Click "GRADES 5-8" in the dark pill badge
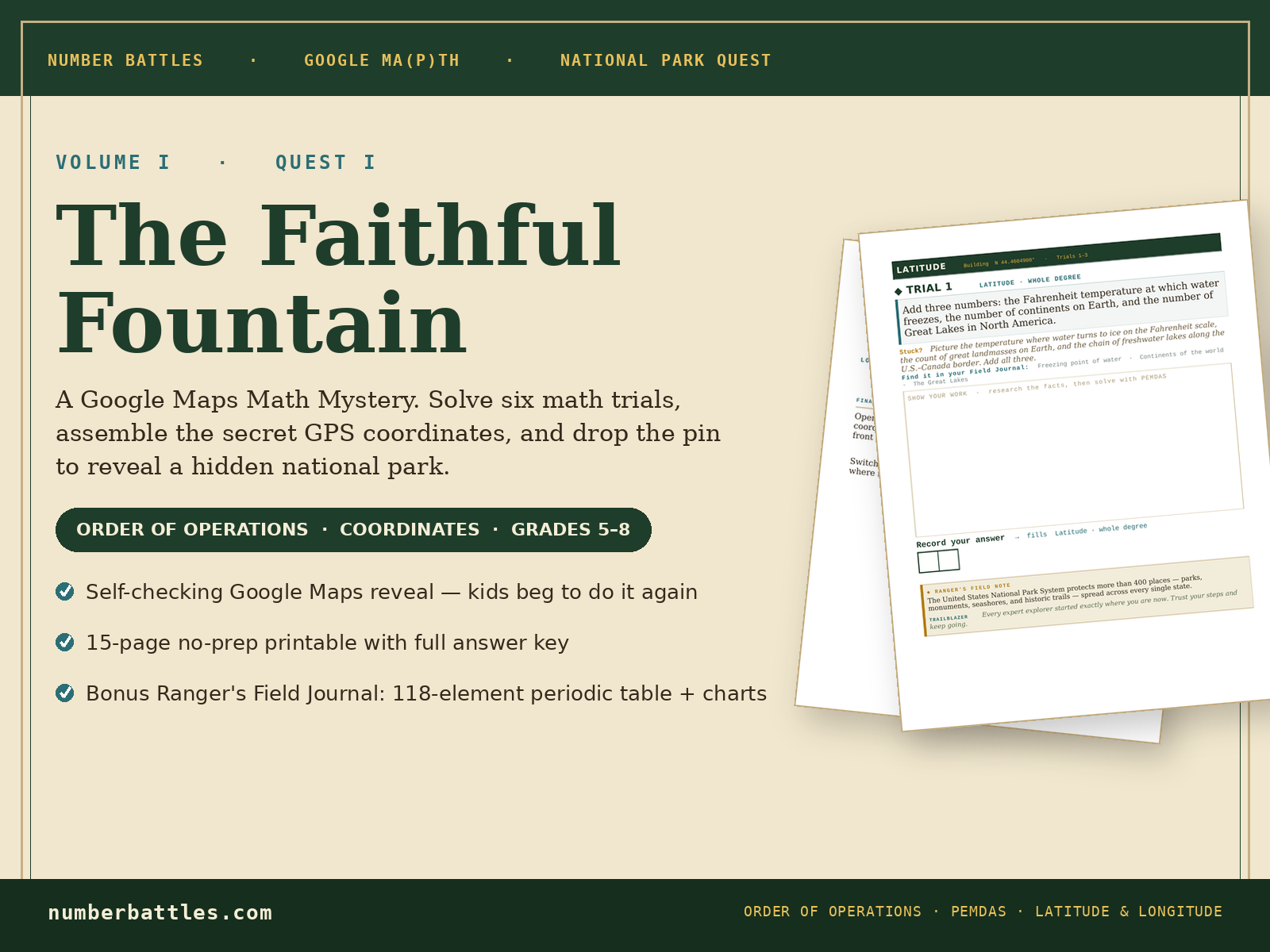The image size is (1270, 952). (x=571, y=529)
